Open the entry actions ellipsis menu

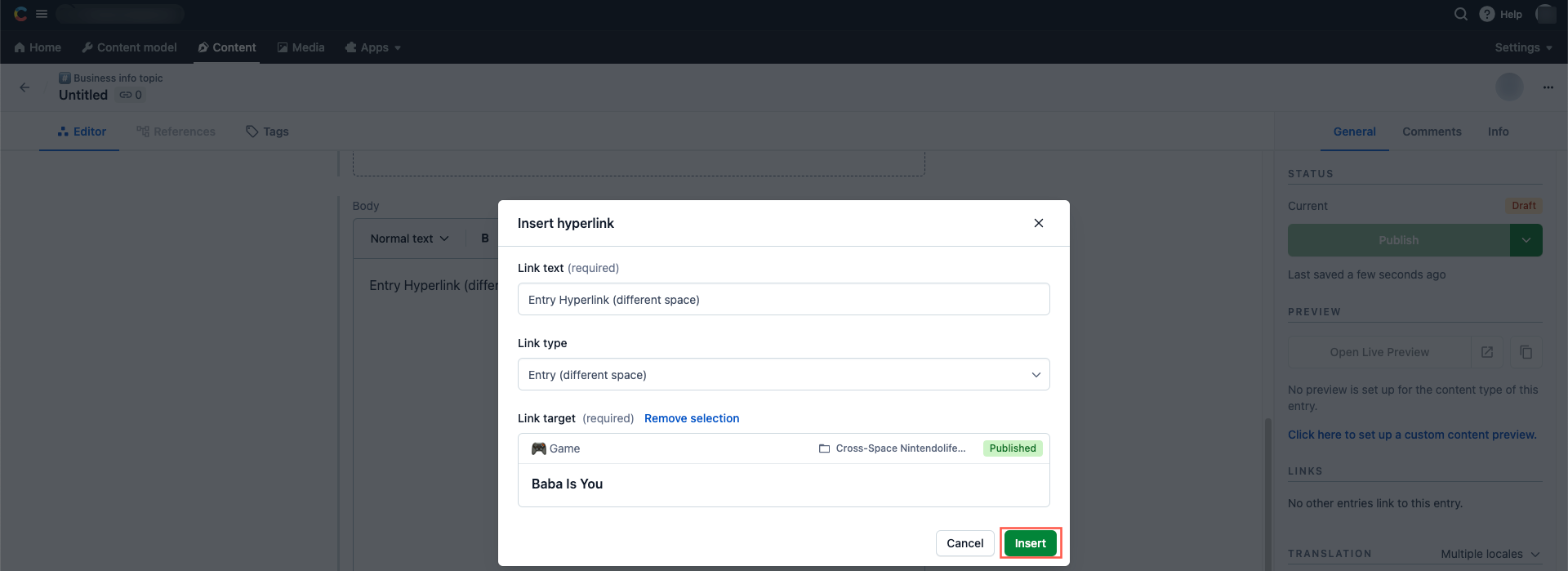[1548, 87]
